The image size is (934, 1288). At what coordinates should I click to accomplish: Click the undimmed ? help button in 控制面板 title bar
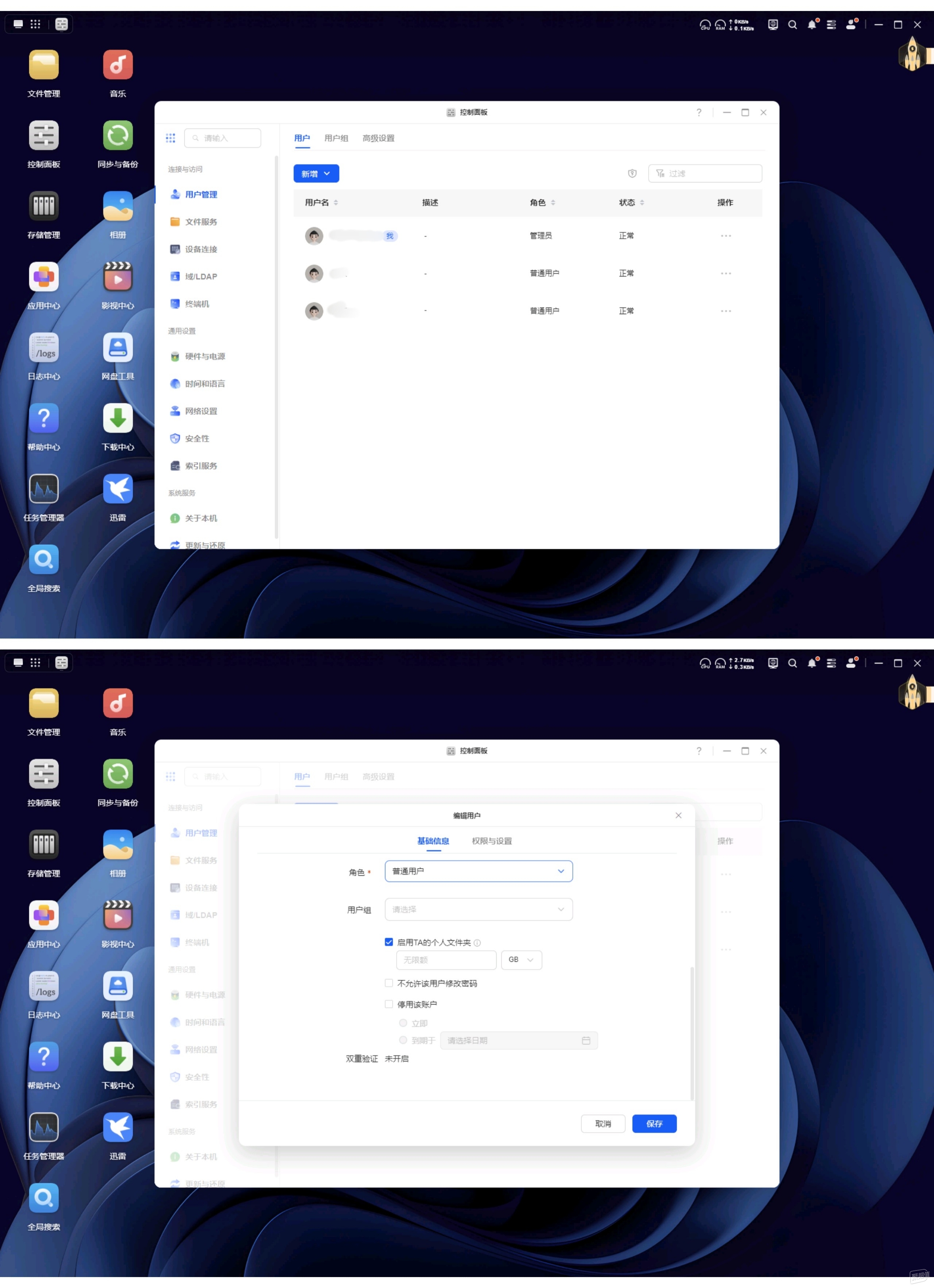tap(699, 112)
